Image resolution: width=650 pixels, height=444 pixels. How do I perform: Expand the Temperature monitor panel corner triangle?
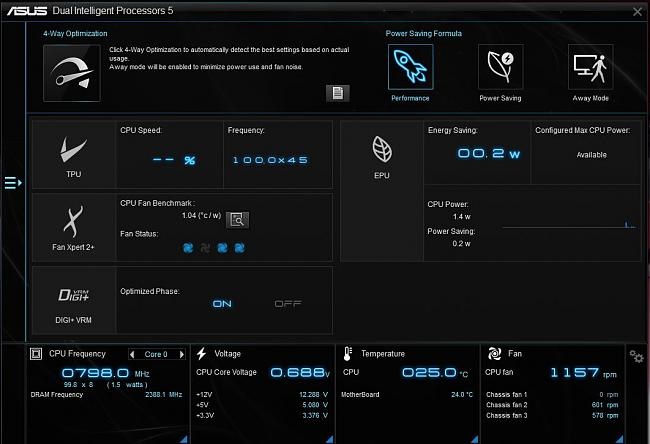[475, 438]
